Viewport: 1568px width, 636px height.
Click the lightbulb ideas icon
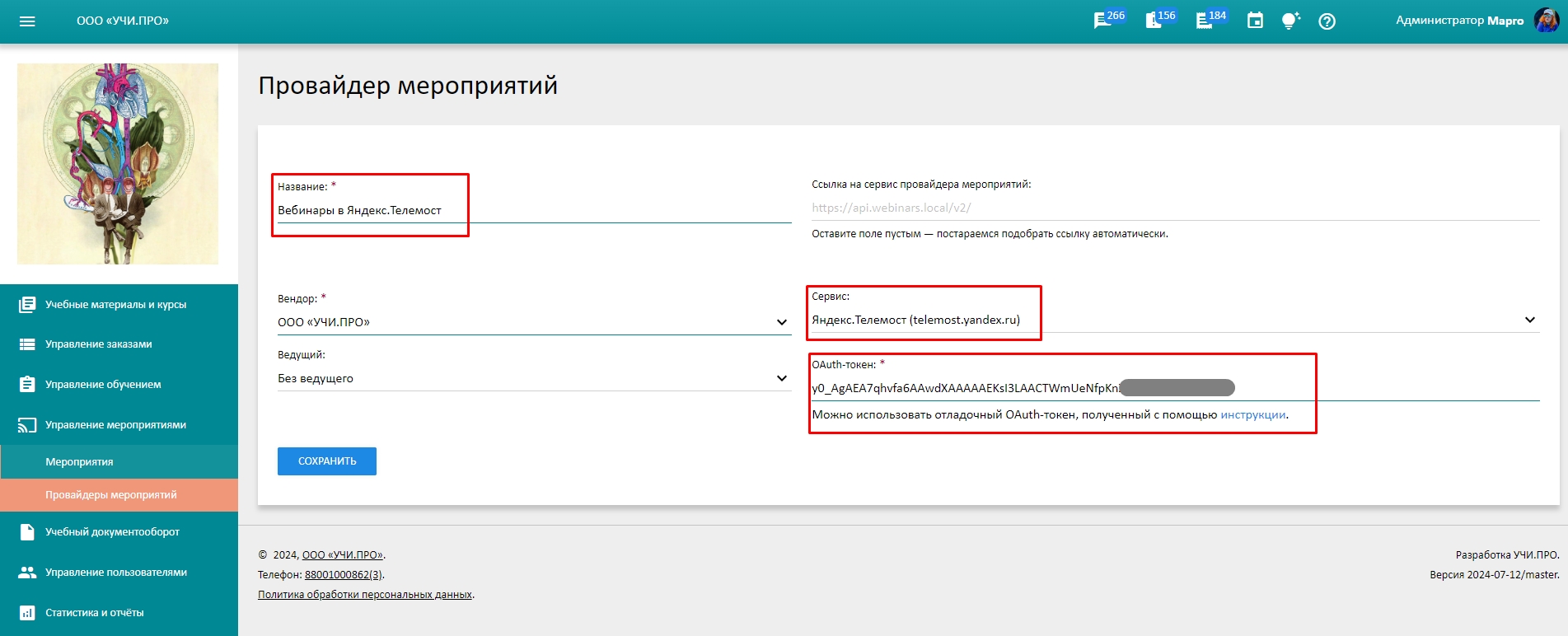point(1290,21)
